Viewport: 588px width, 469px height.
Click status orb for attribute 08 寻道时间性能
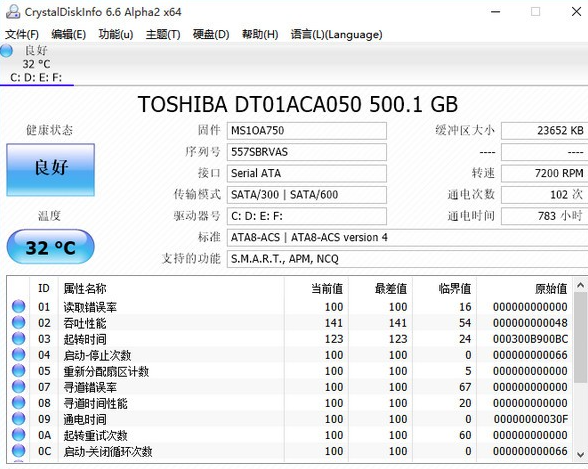(x=18, y=403)
